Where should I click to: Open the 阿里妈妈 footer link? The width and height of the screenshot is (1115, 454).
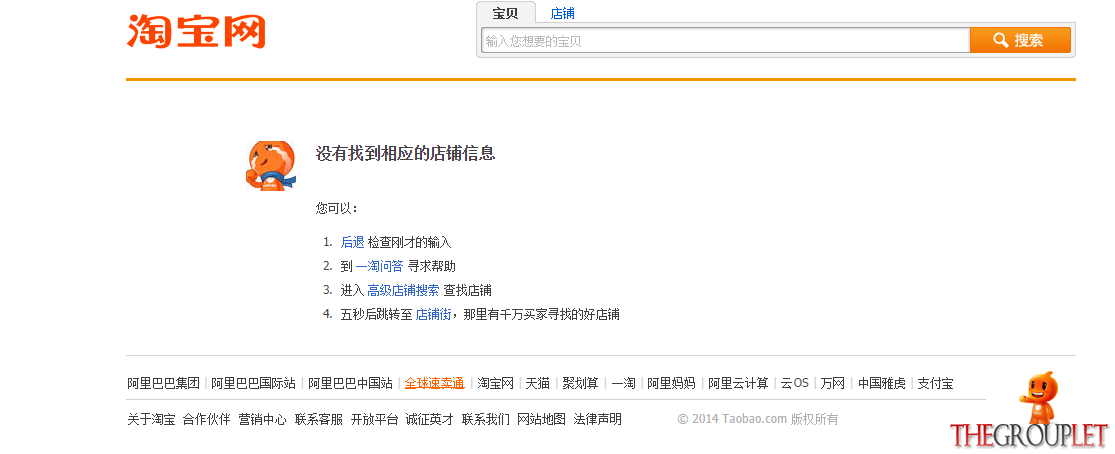[671, 384]
